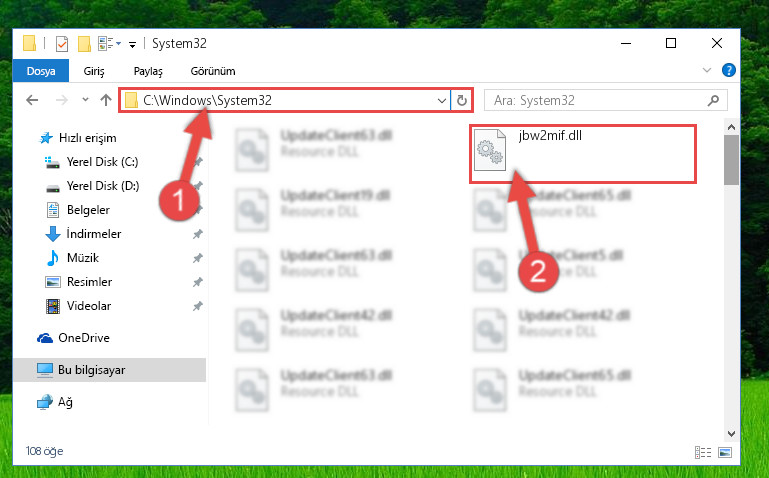The width and height of the screenshot is (769, 478).
Task: Click the vertical scrollbar thumb
Action: (x=731, y=160)
